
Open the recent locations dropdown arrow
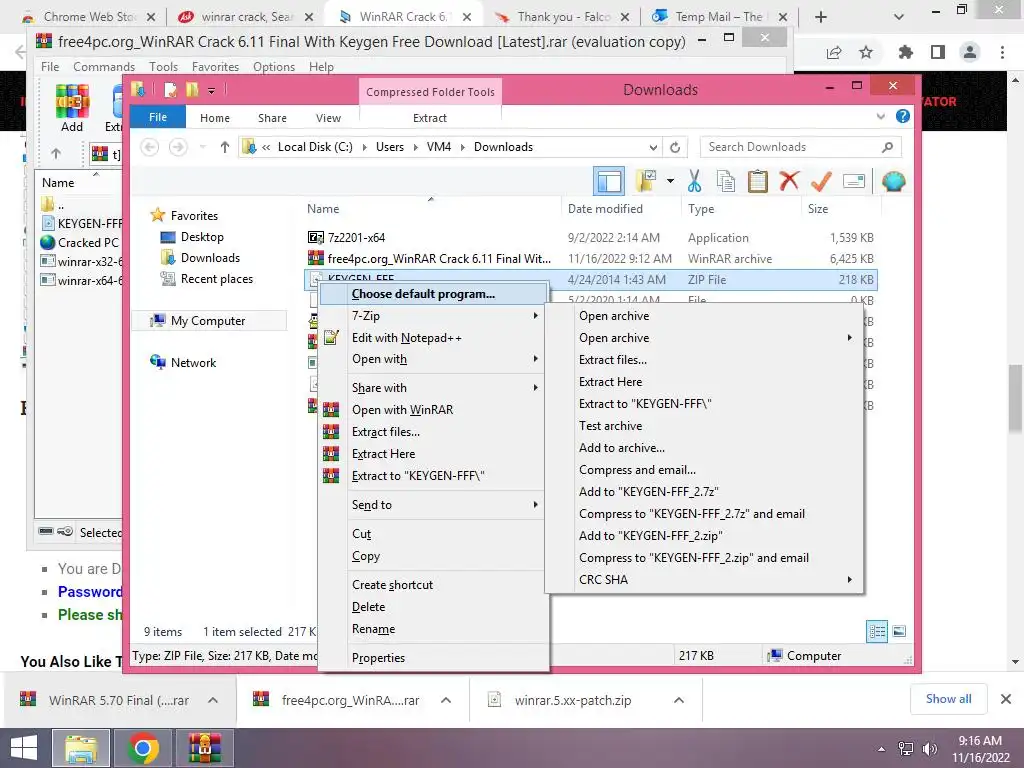[x=202, y=147]
